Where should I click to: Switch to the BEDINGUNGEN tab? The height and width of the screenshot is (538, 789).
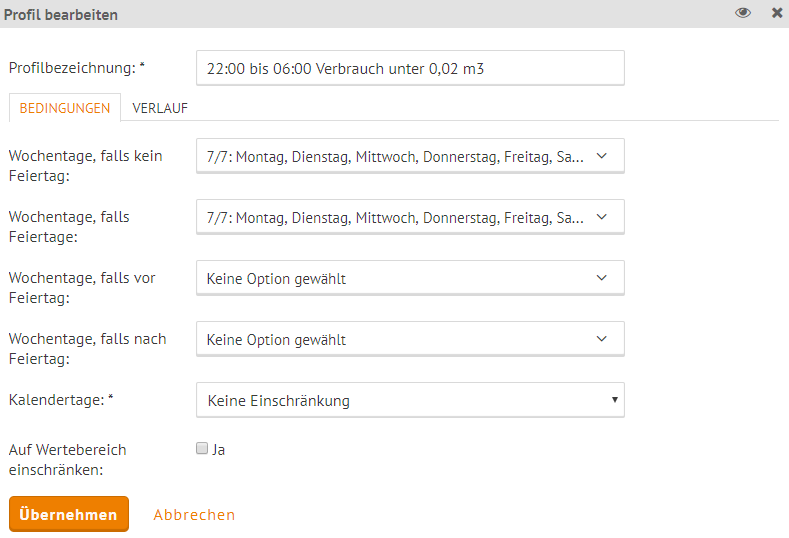click(65, 108)
